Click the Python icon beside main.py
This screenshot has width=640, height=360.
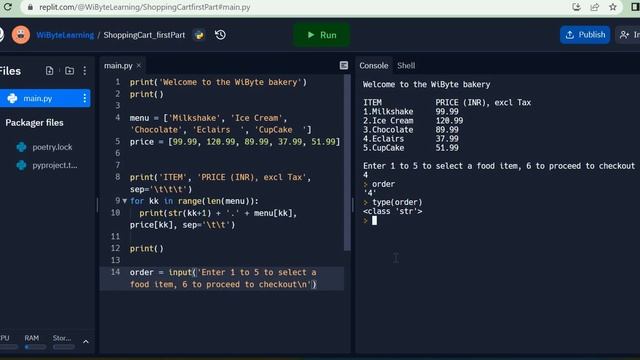[x=12, y=98]
